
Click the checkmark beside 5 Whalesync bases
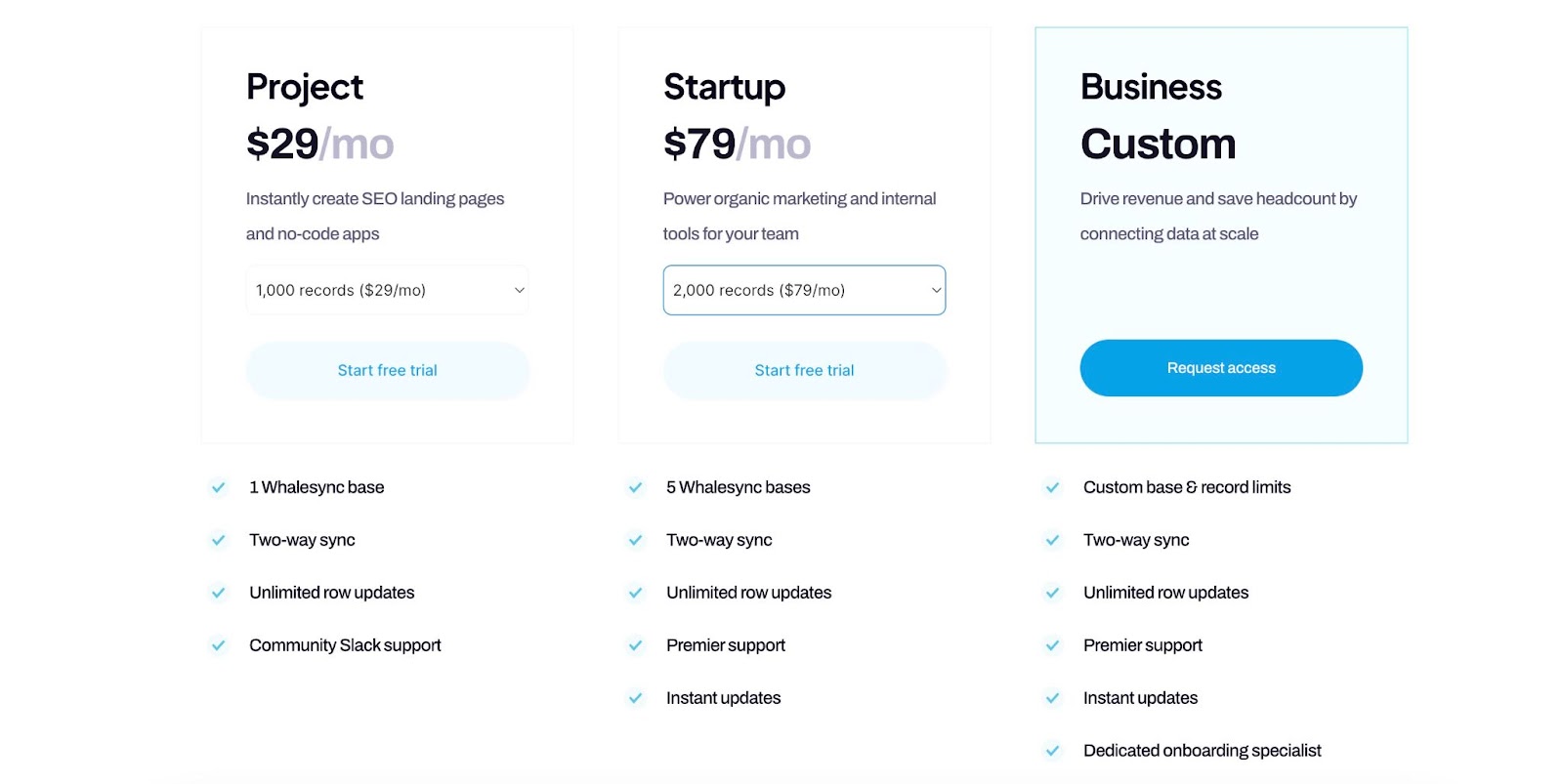pos(636,487)
